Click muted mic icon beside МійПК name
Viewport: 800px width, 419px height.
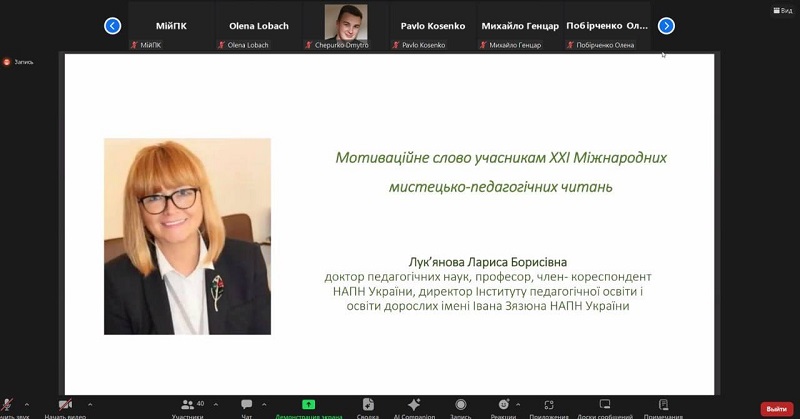(x=134, y=45)
